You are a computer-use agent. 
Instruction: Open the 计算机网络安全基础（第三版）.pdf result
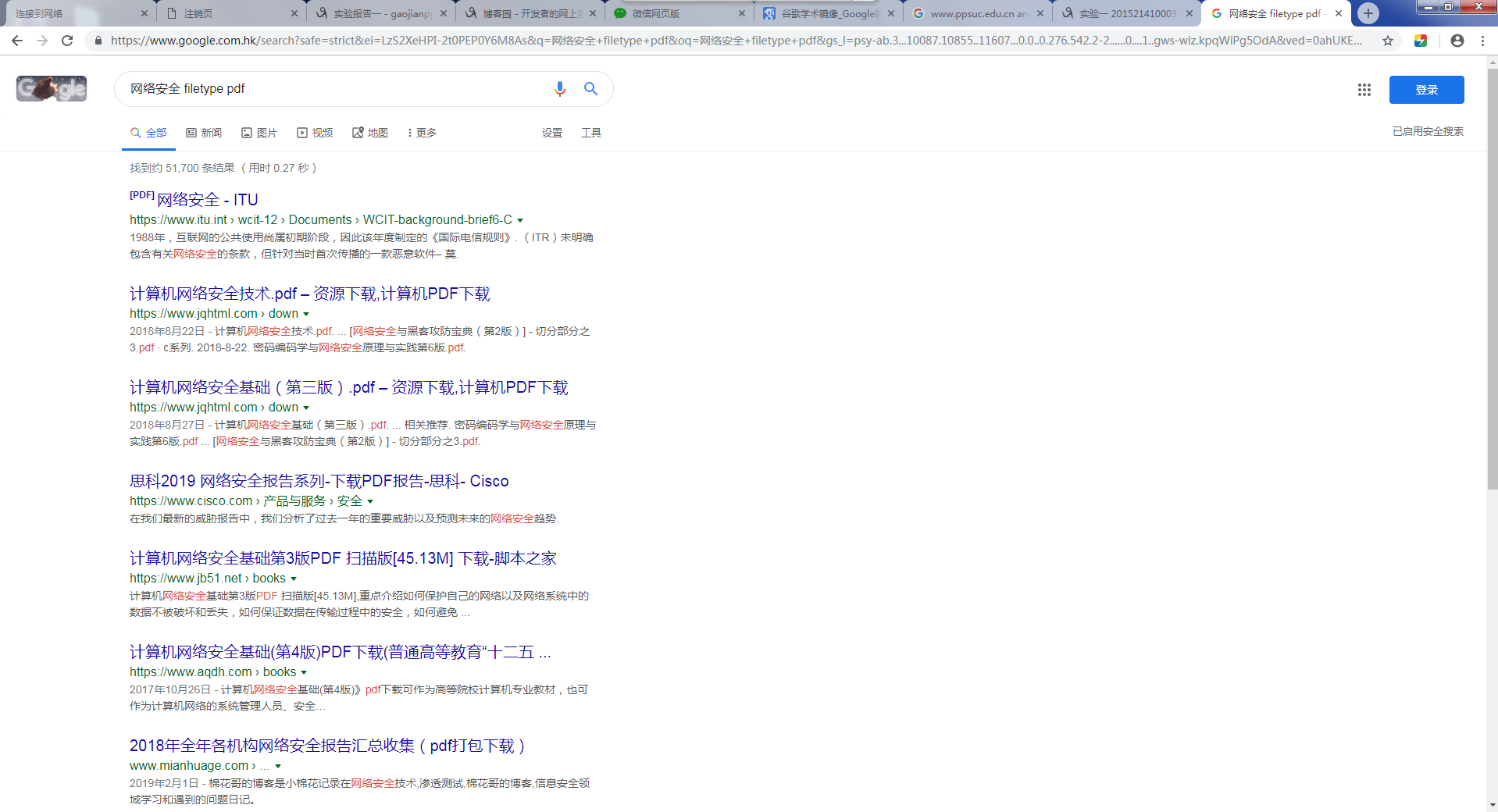click(x=349, y=387)
